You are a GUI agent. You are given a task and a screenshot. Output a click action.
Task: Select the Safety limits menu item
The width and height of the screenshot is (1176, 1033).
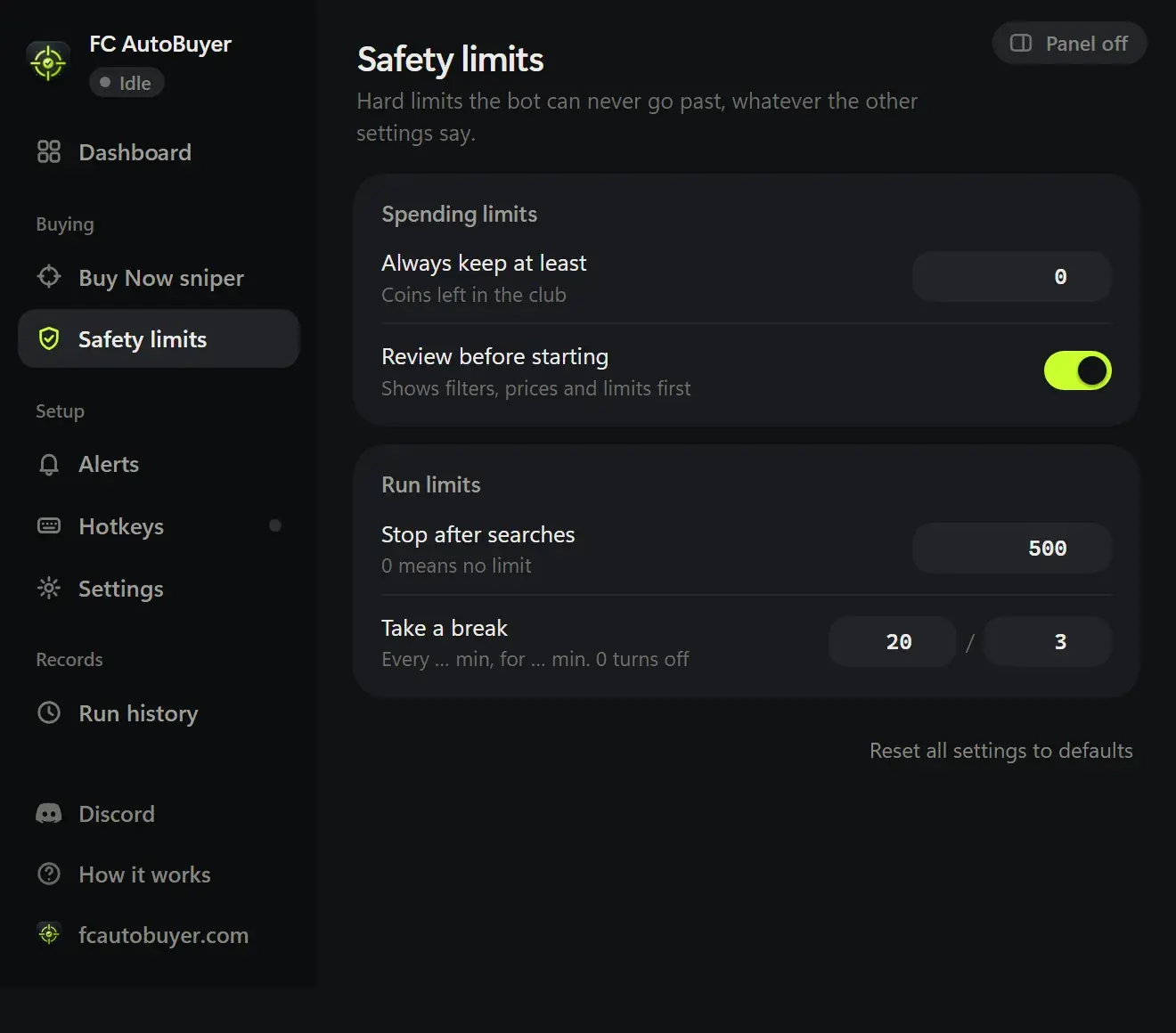[159, 338]
